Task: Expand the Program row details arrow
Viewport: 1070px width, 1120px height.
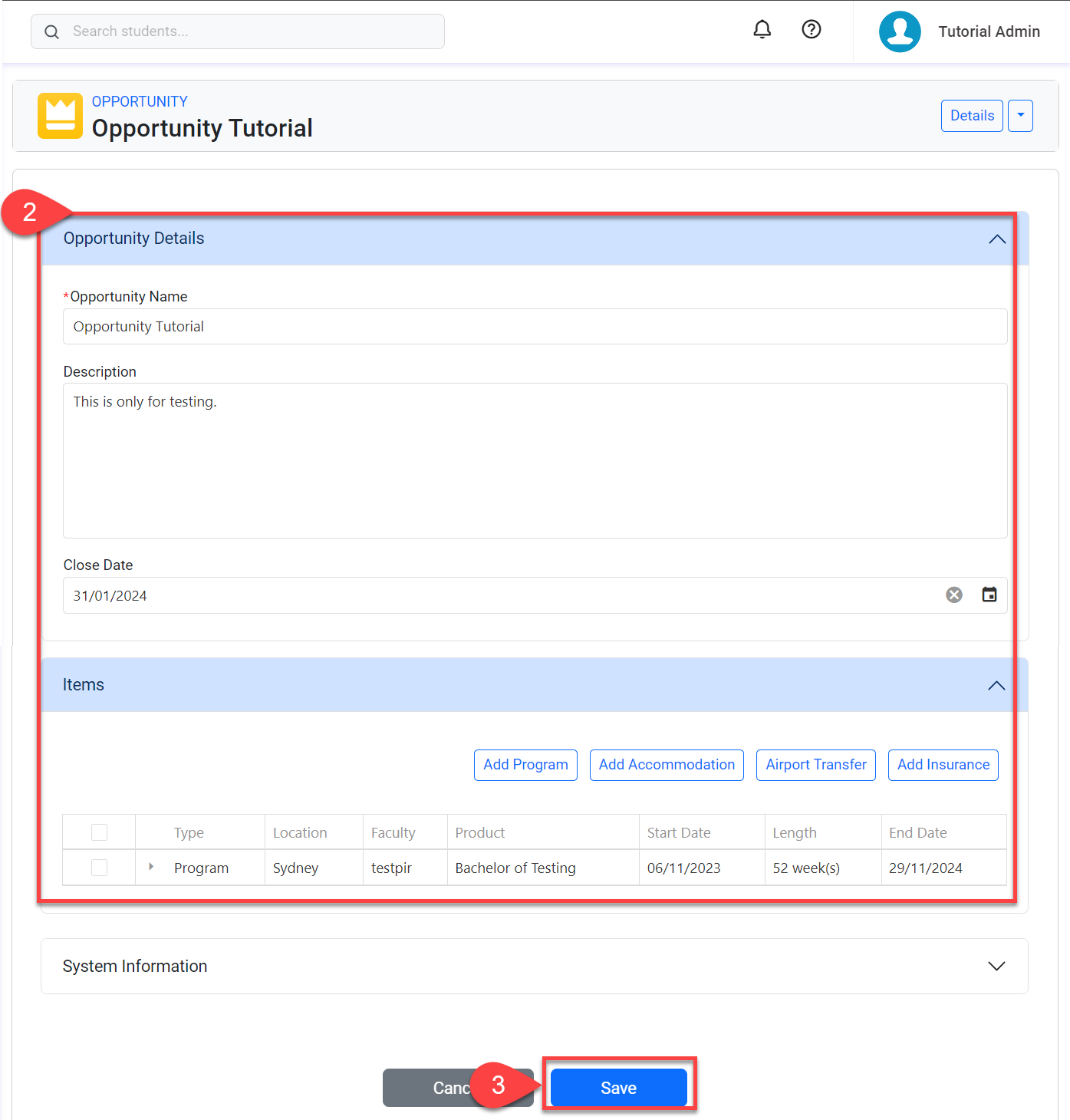Action: (151, 867)
